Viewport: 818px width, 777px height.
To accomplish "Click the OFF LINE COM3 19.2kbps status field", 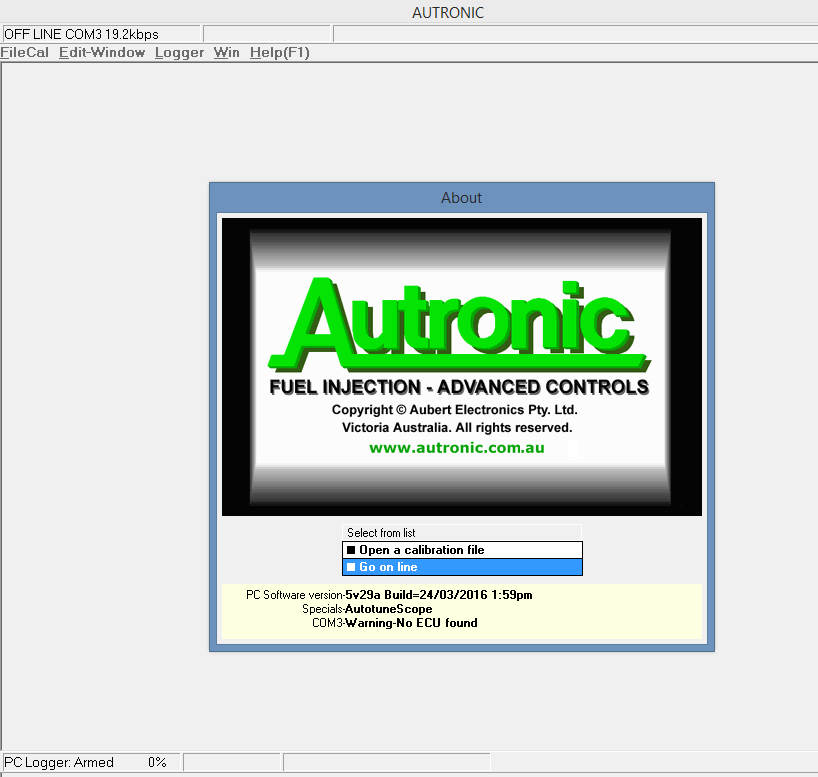I will coord(81,34).
